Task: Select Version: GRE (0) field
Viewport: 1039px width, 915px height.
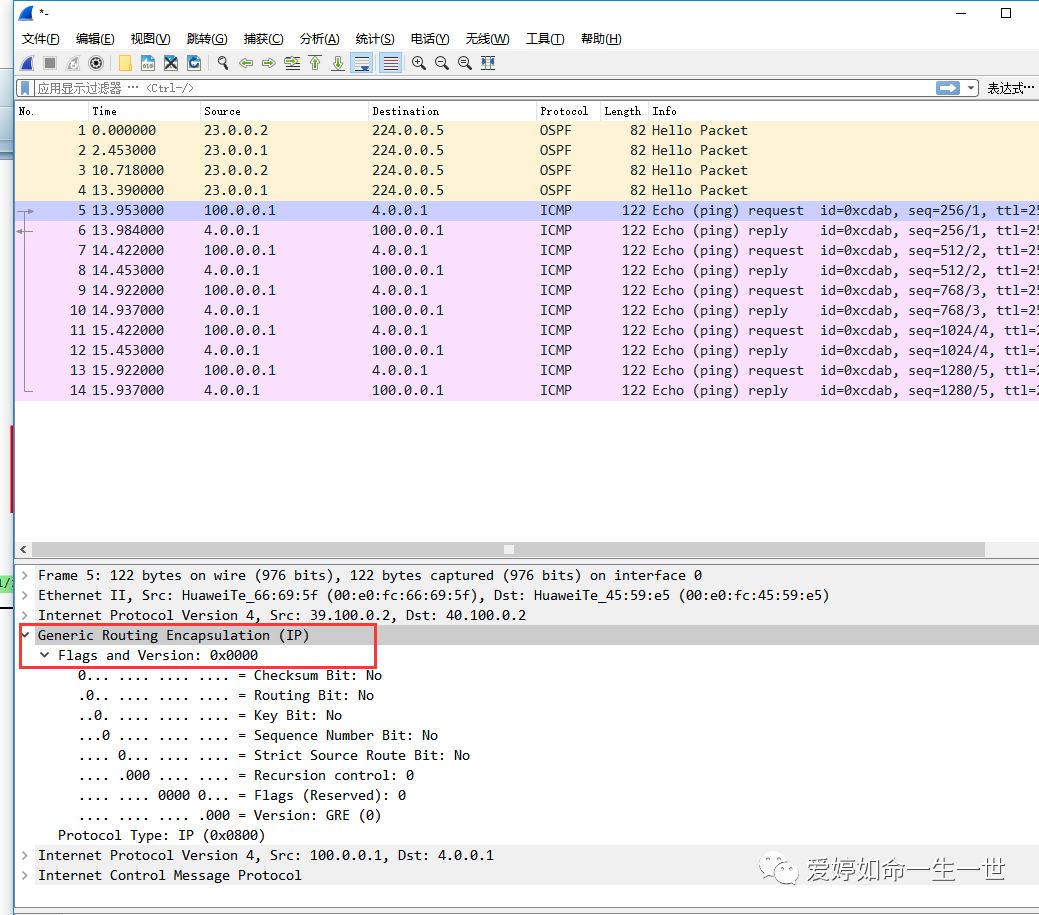Action: click(229, 816)
